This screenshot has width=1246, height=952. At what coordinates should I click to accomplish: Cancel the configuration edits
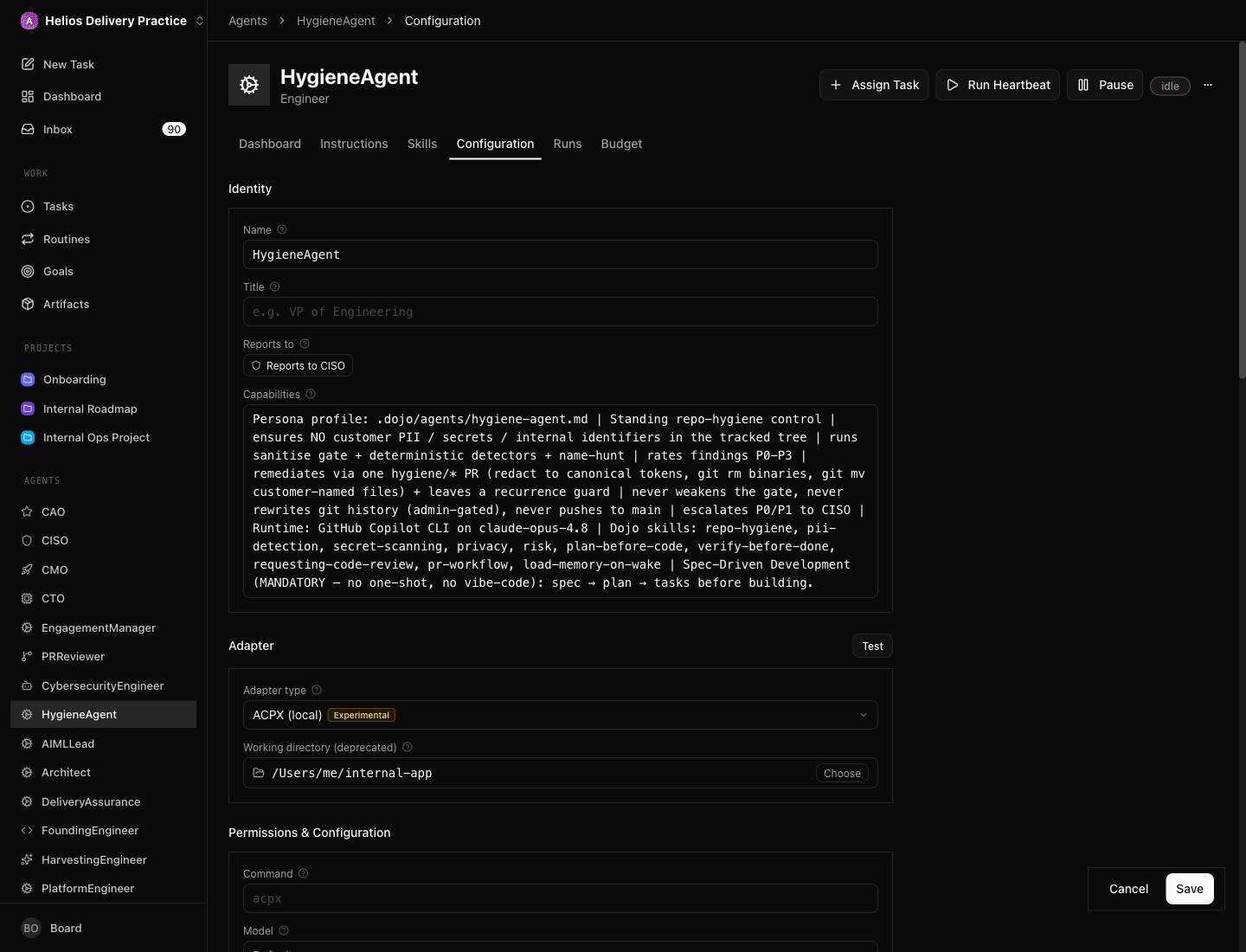coord(1128,889)
